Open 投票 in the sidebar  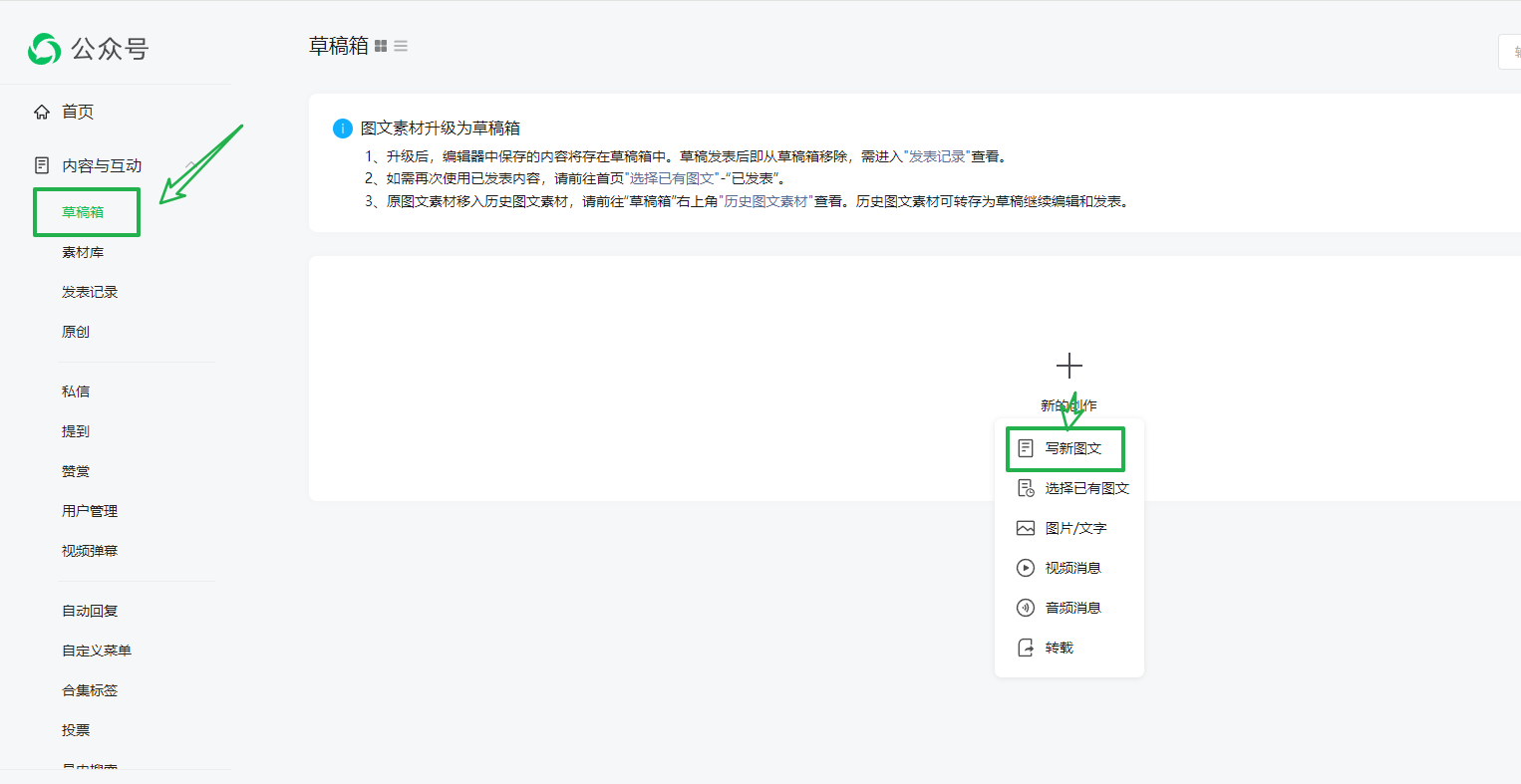(76, 730)
